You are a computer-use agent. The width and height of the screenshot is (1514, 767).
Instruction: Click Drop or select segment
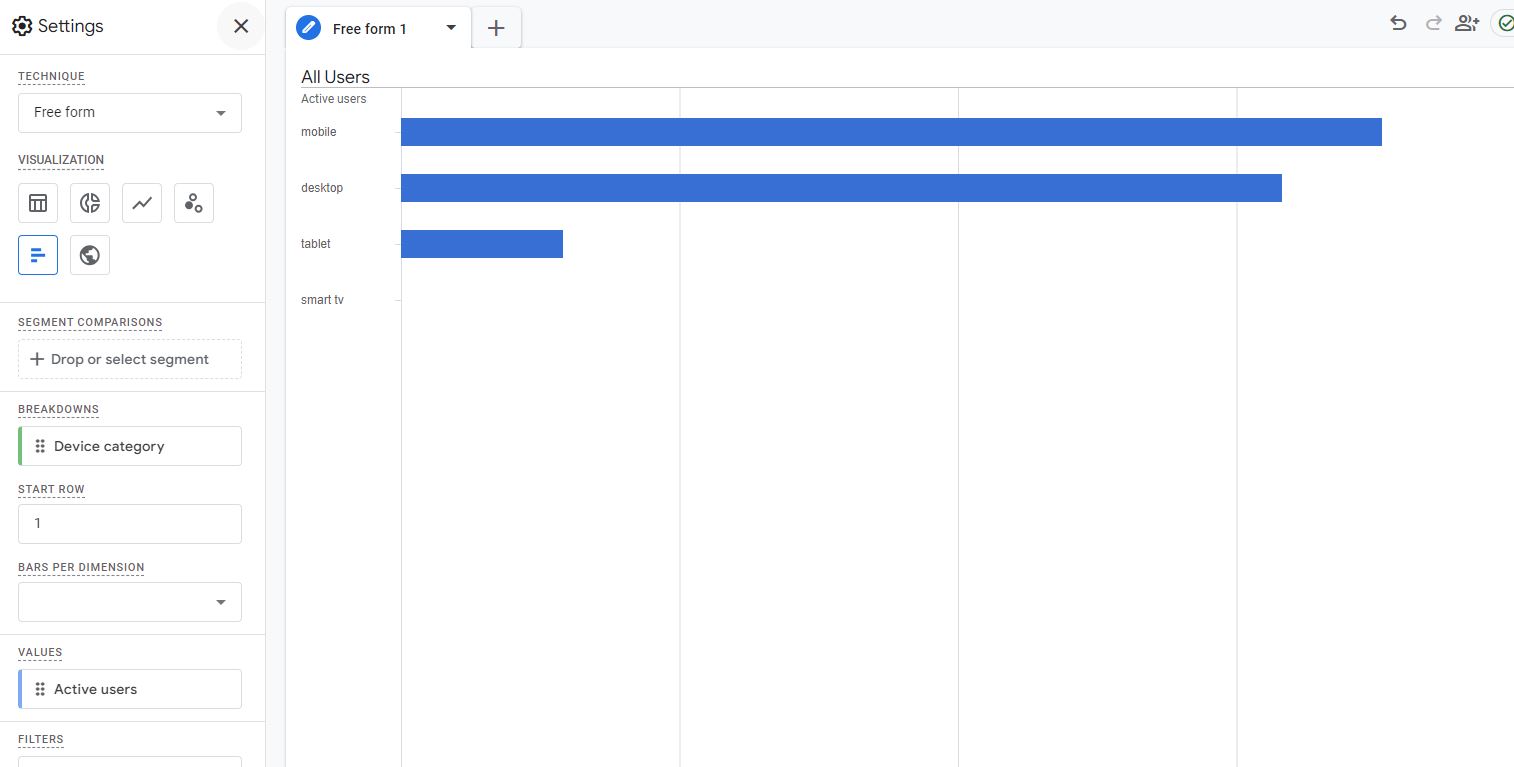tap(129, 358)
